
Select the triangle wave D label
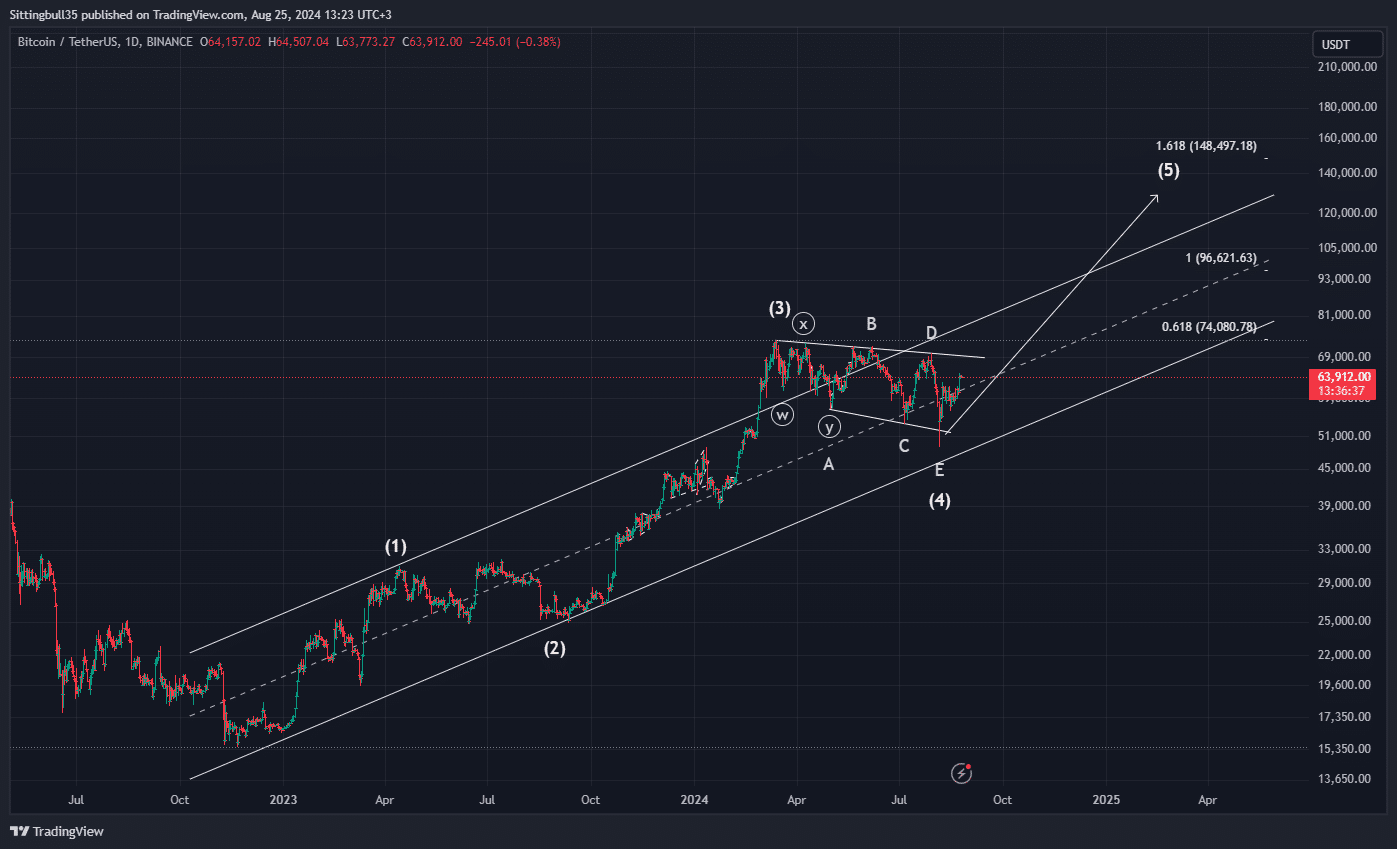click(931, 333)
